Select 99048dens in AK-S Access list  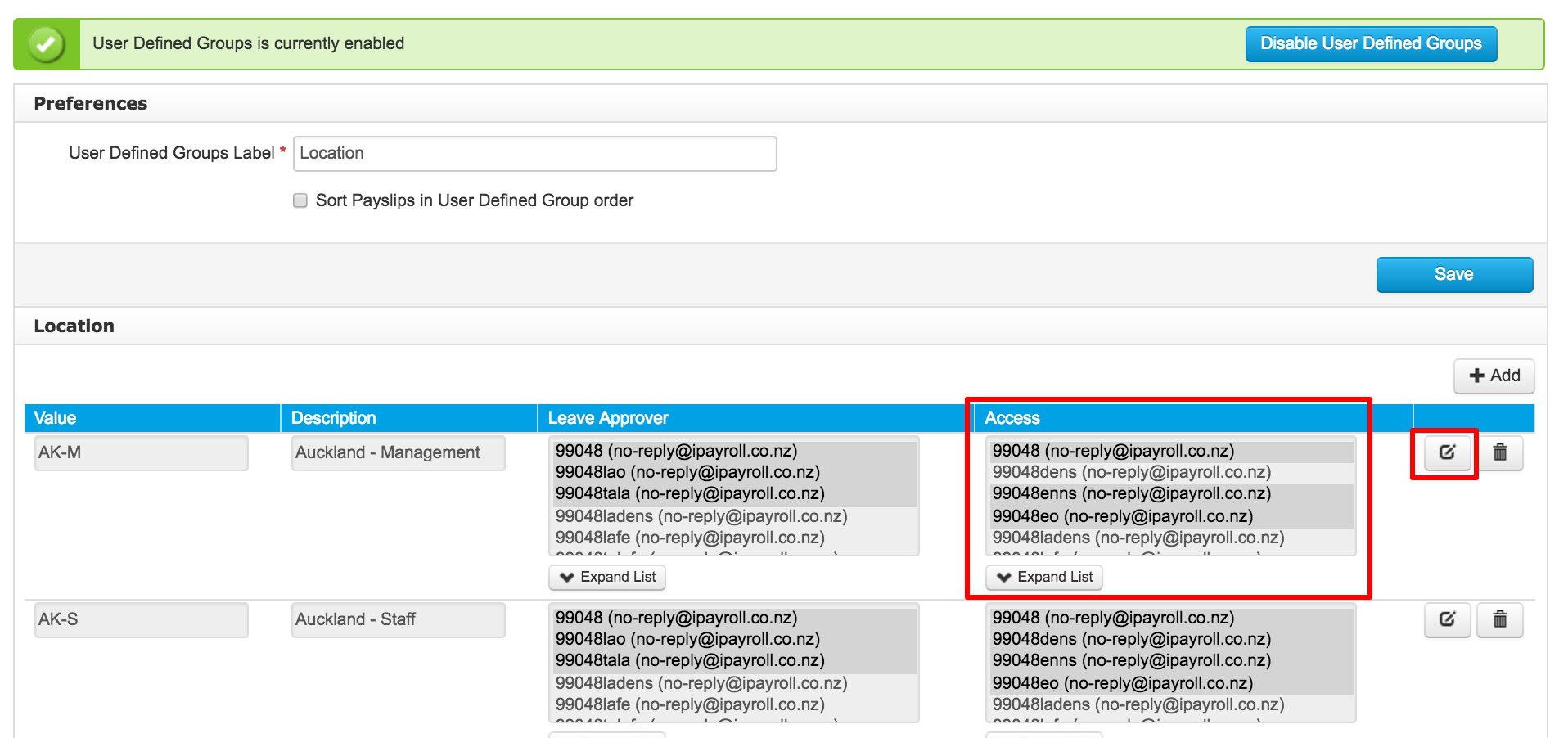tap(1171, 639)
